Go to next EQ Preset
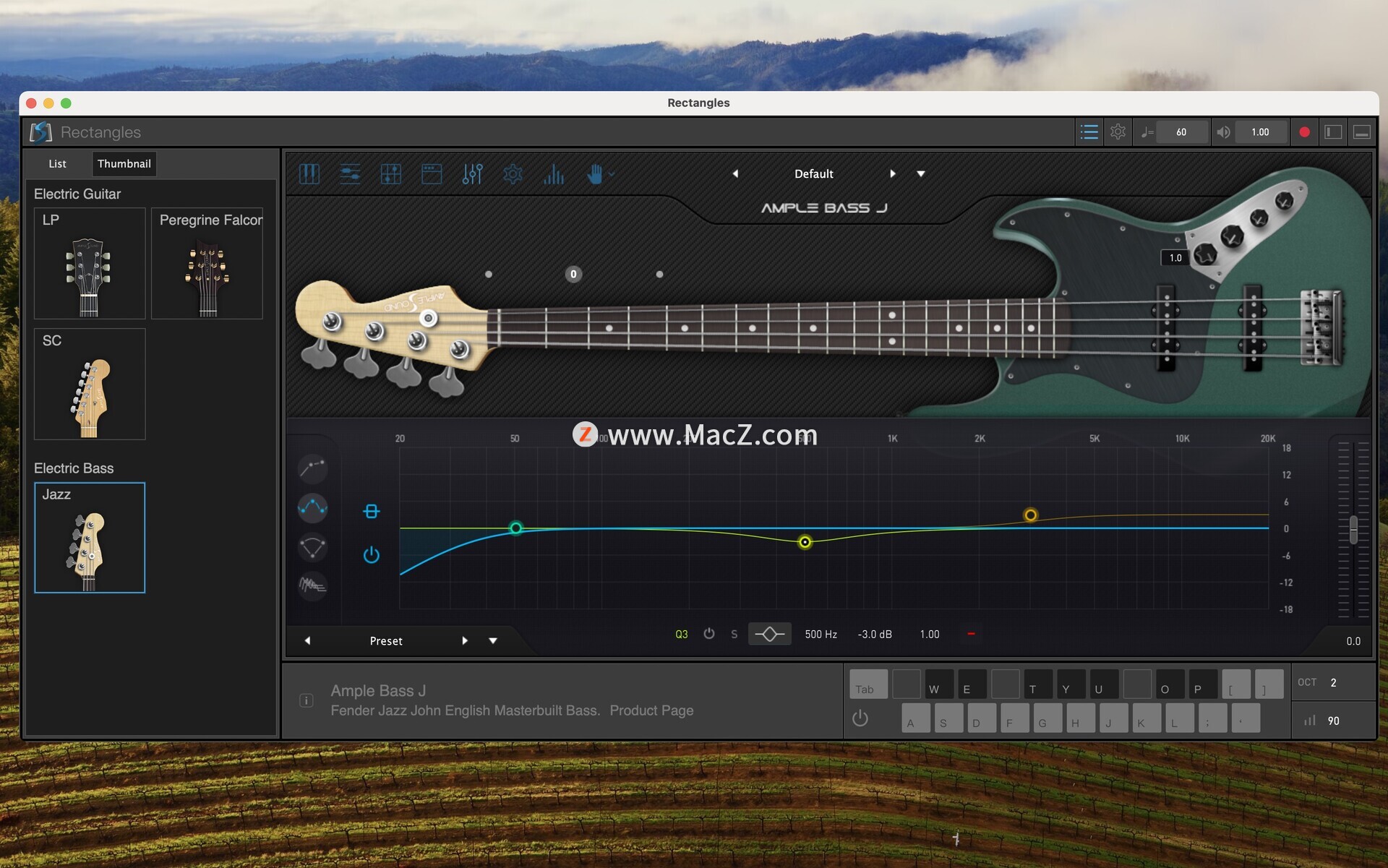 [x=465, y=640]
